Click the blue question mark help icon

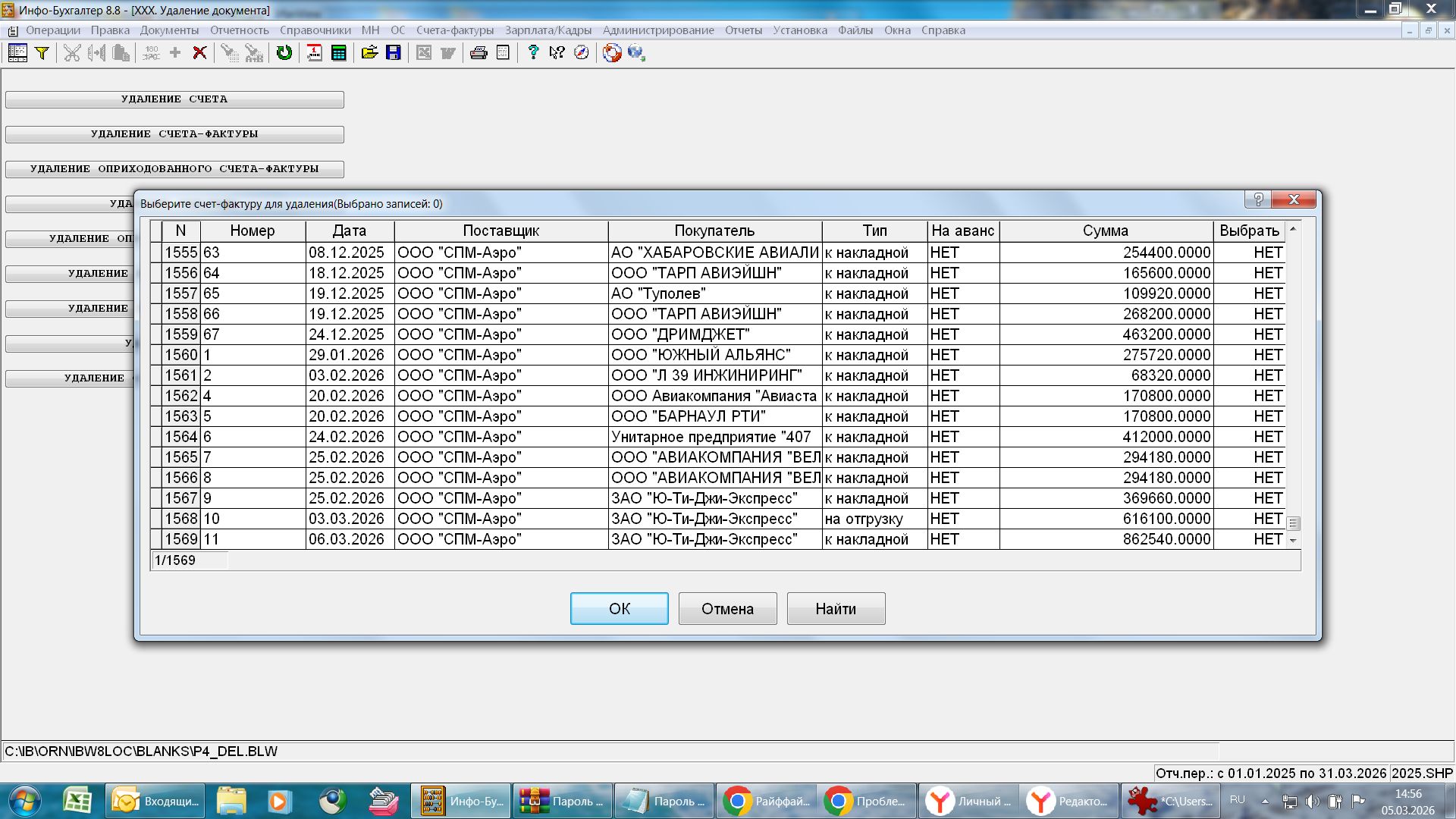[533, 53]
